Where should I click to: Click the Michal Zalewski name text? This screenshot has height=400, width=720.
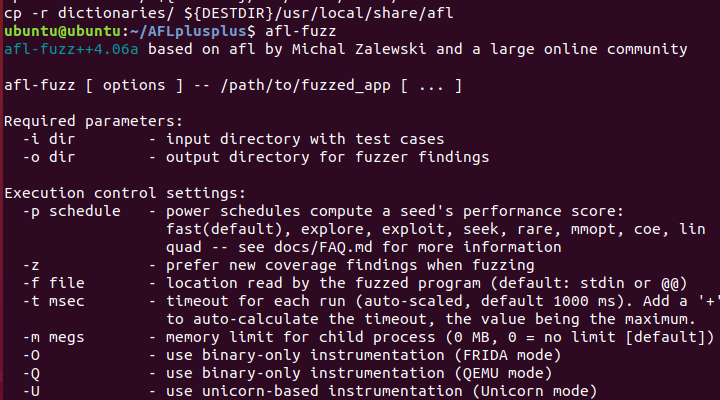click(x=359, y=49)
